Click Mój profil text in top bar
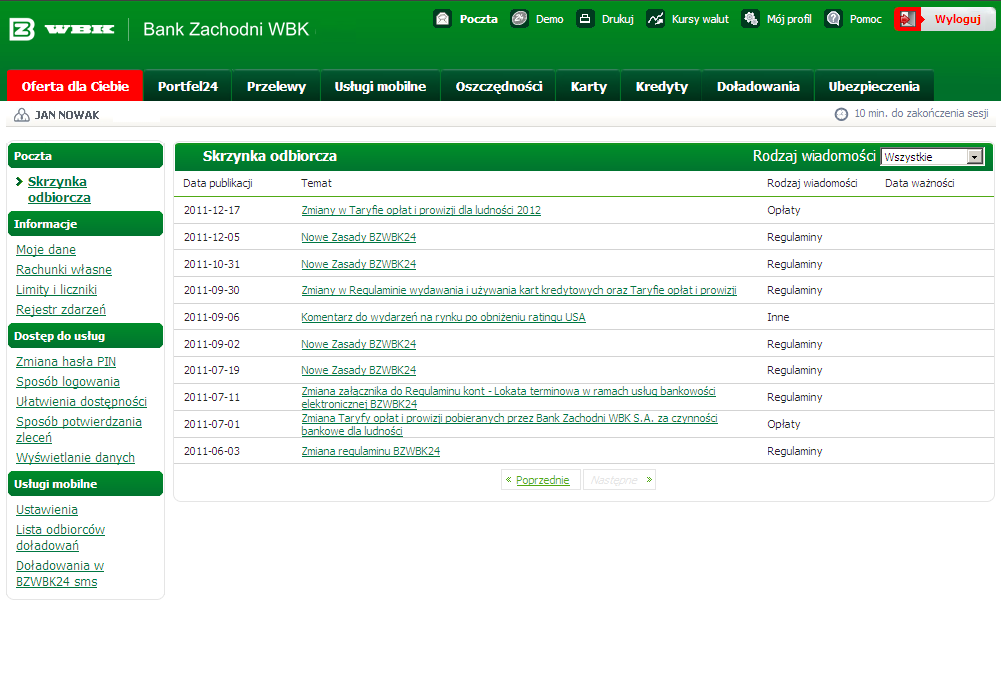 (x=789, y=19)
